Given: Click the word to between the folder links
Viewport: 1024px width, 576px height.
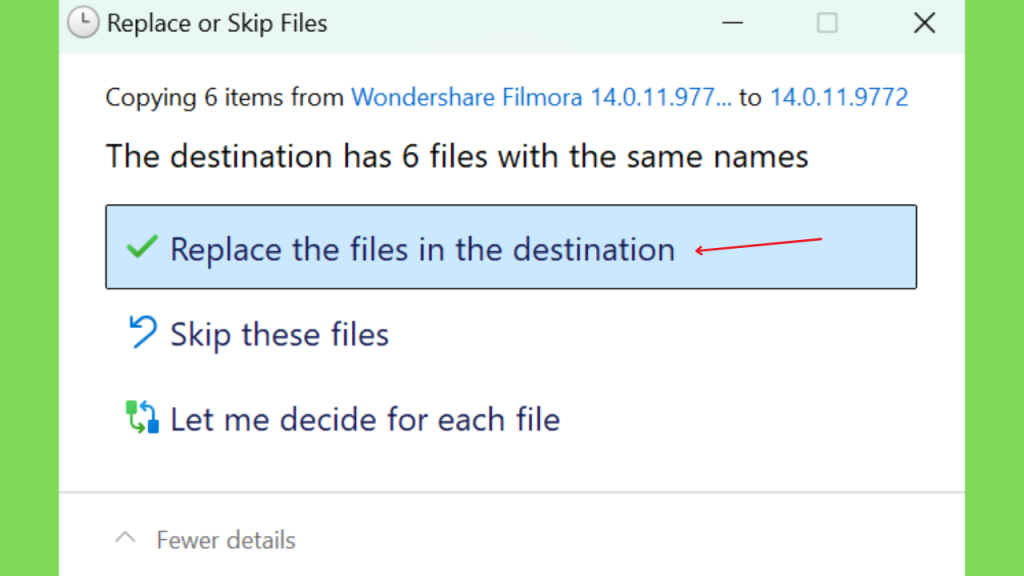Looking at the screenshot, I should (x=750, y=97).
